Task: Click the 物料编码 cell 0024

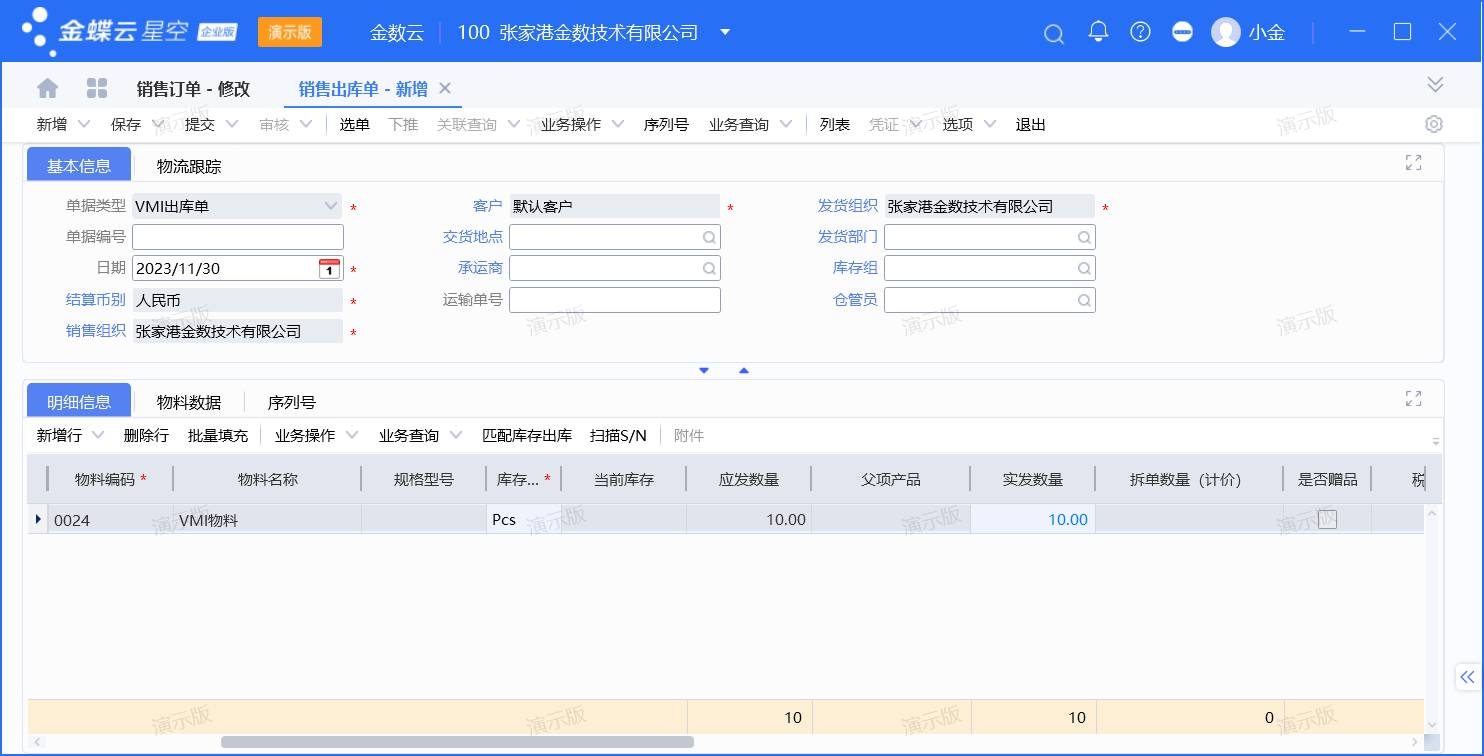Action: [x=110, y=519]
